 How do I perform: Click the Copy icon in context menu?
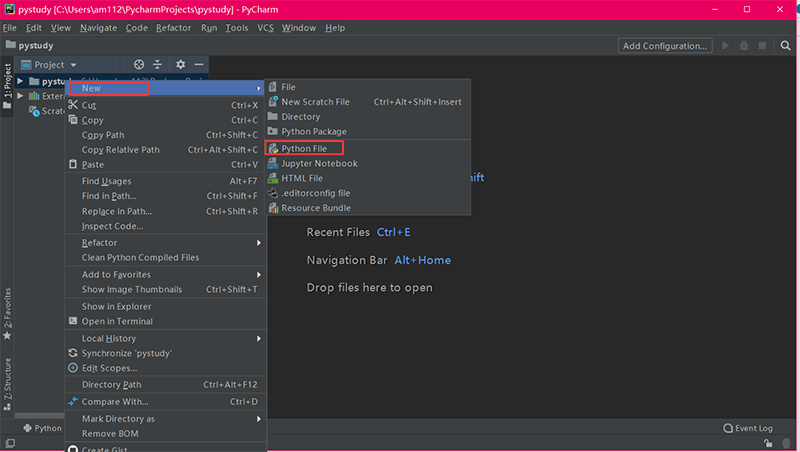(x=73, y=119)
